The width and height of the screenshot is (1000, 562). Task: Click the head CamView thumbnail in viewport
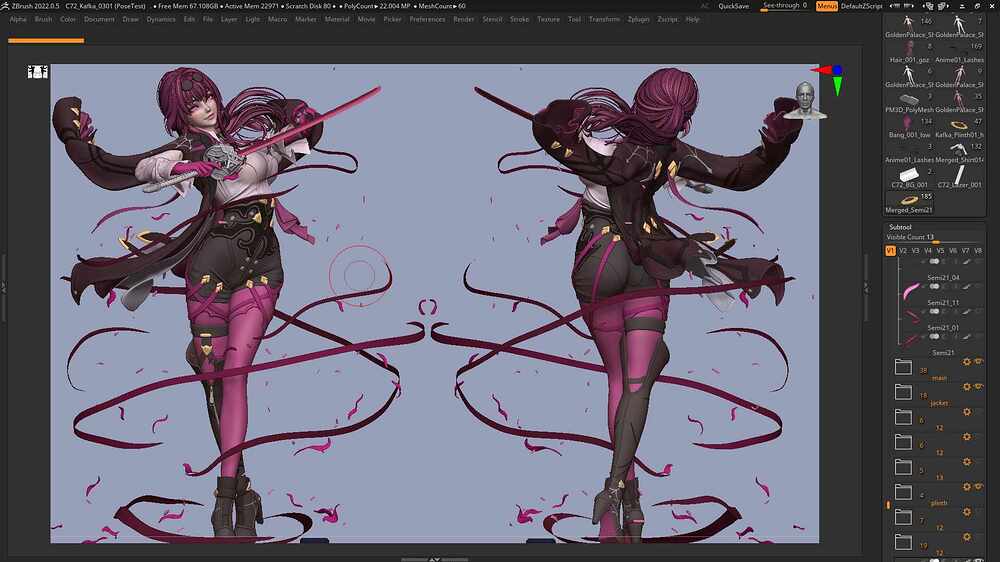[805, 101]
